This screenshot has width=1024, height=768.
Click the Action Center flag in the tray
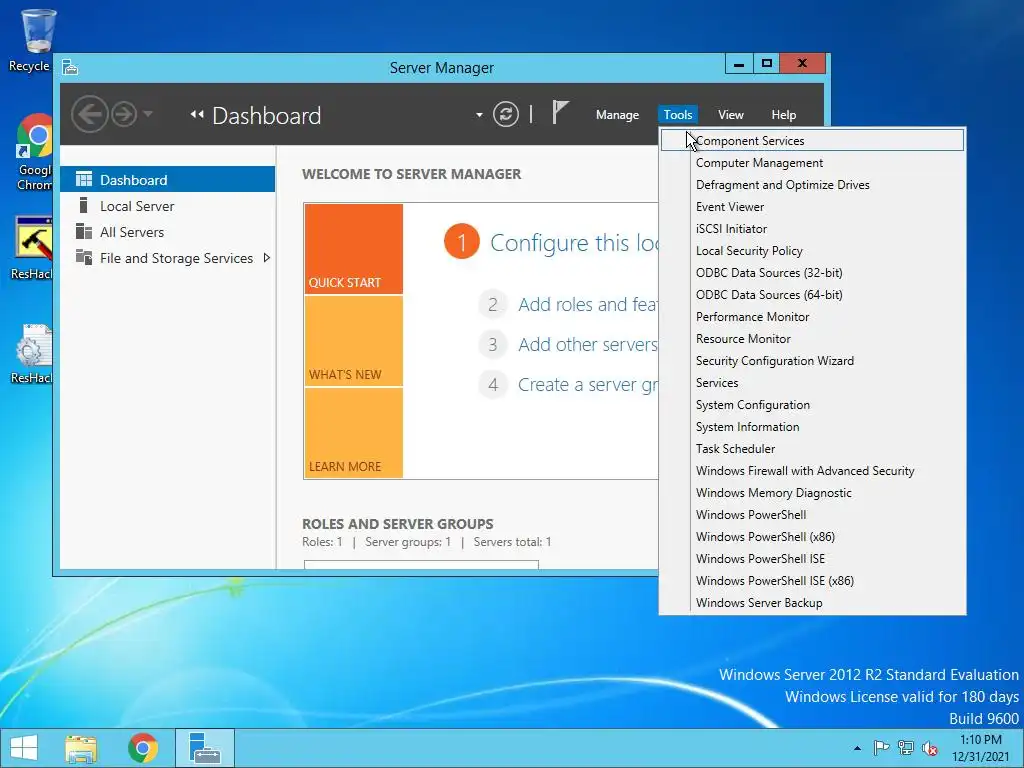[881, 748]
